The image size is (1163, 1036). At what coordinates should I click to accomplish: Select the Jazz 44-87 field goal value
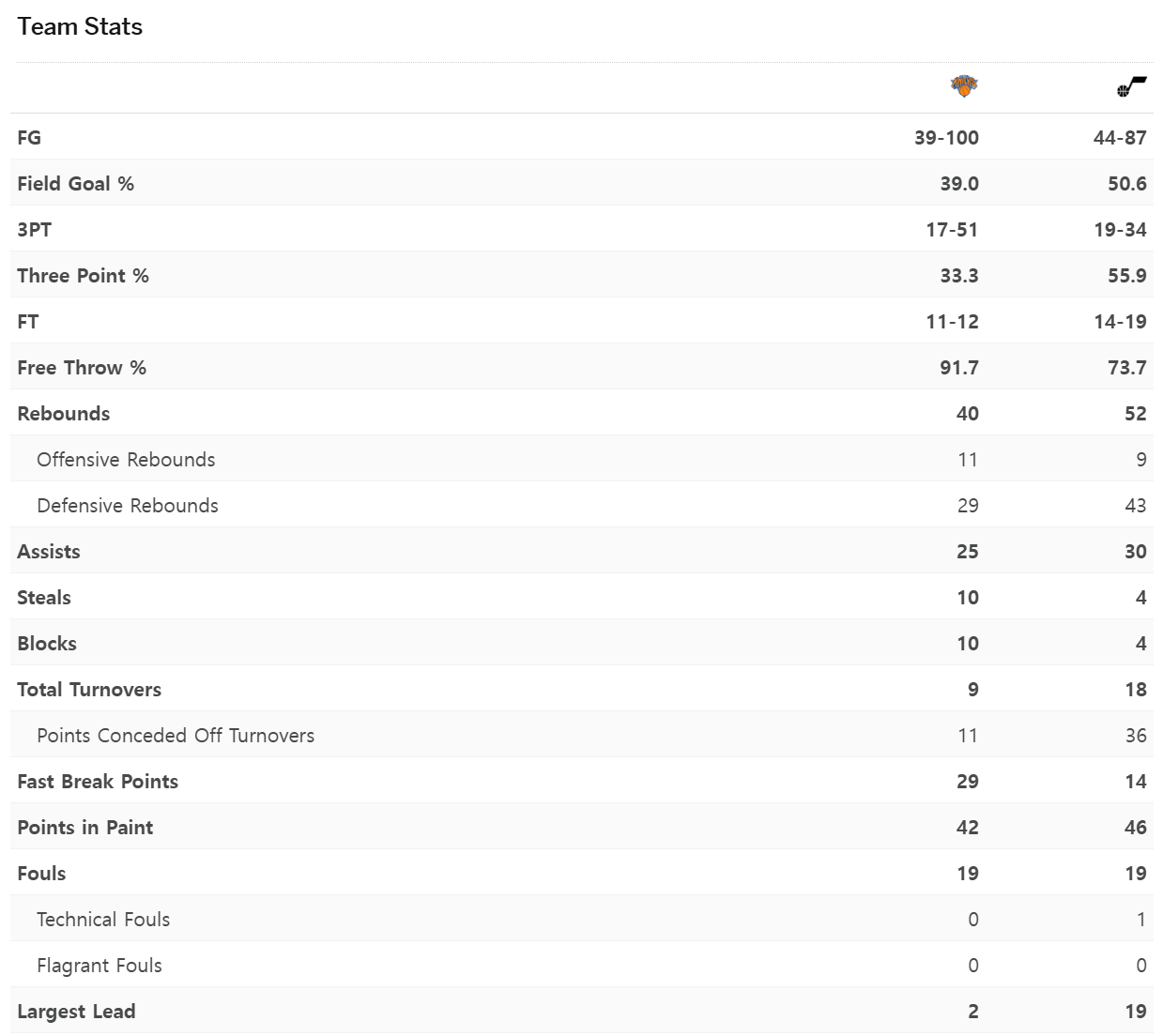click(1120, 137)
